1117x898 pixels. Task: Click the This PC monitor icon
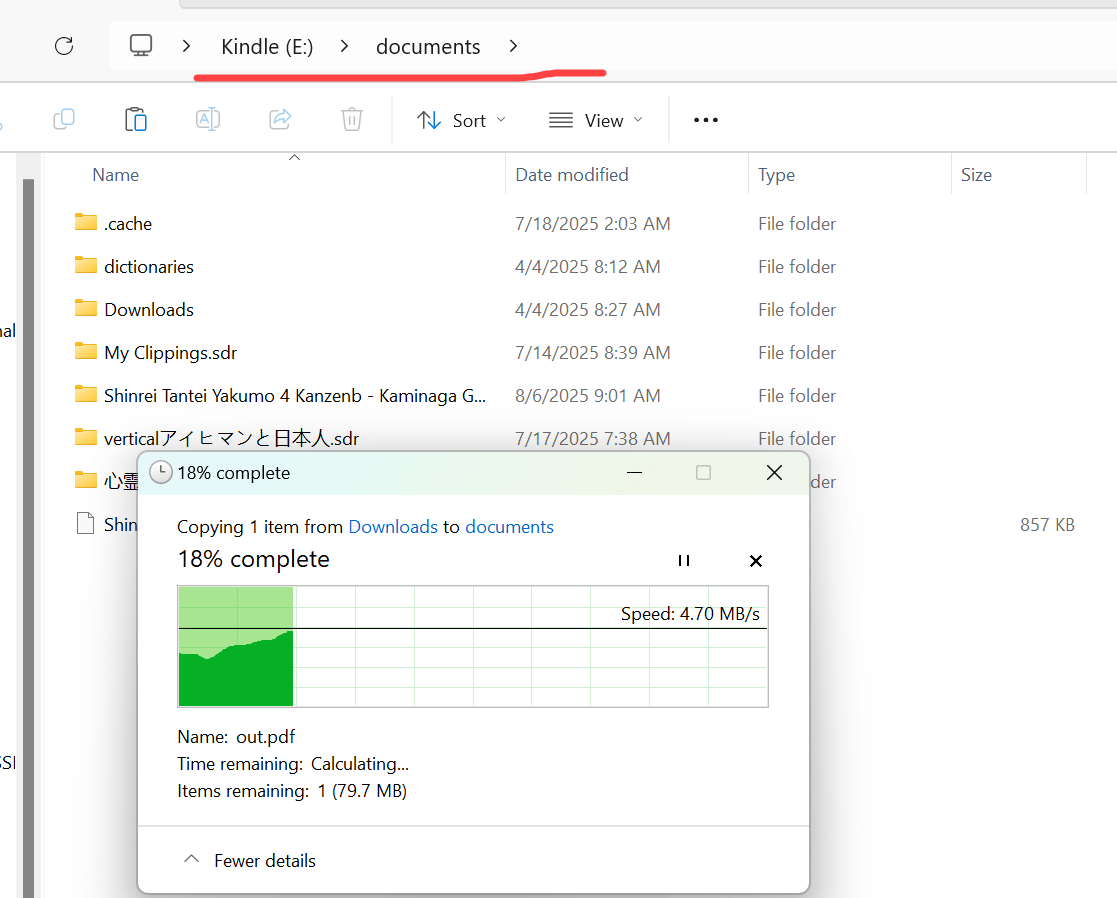(141, 46)
